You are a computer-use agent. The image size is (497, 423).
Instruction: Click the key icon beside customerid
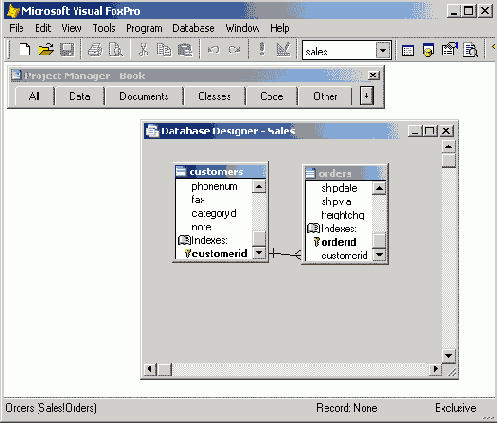(188, 254)
